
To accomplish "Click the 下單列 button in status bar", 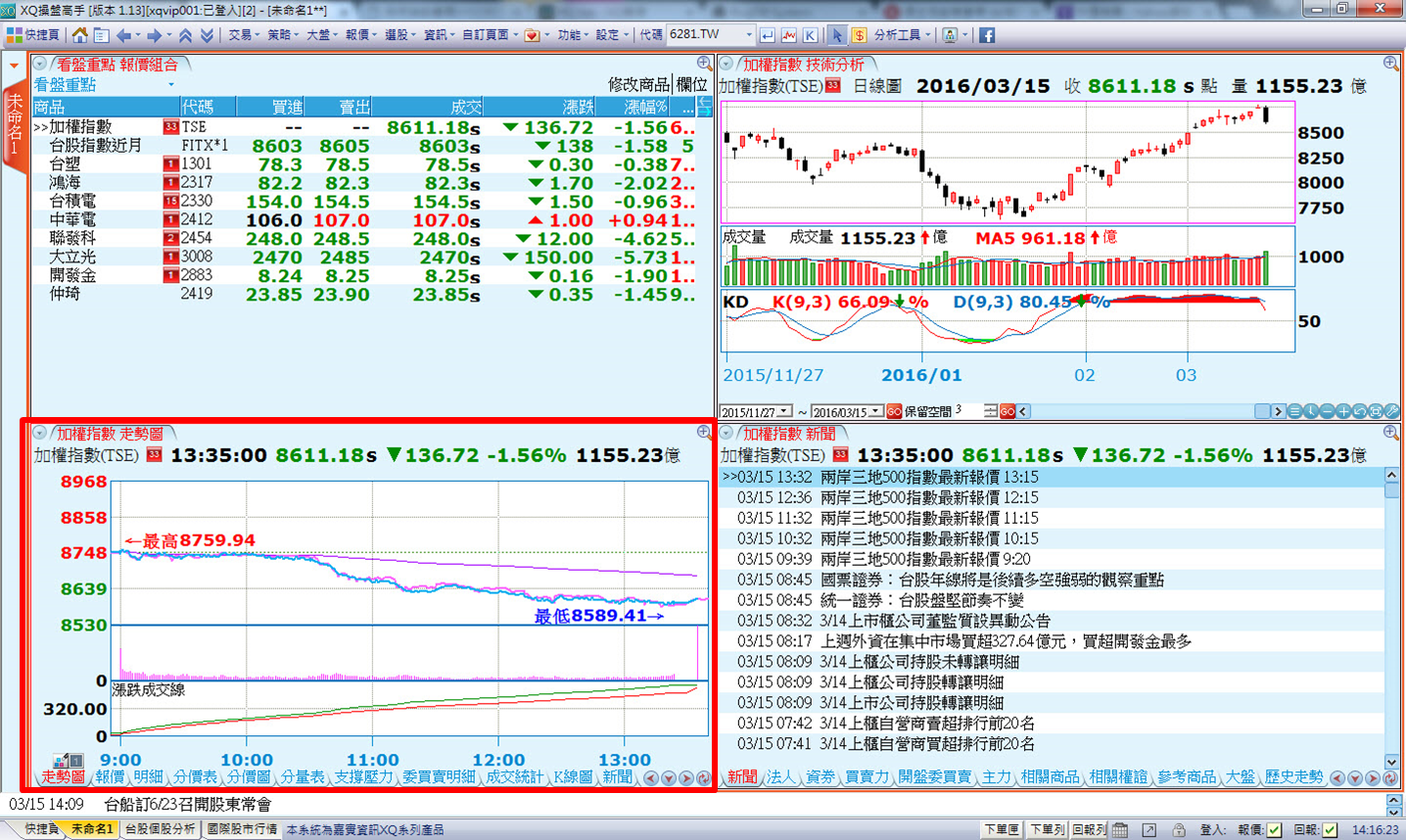I will click(x=1047, y=829).
